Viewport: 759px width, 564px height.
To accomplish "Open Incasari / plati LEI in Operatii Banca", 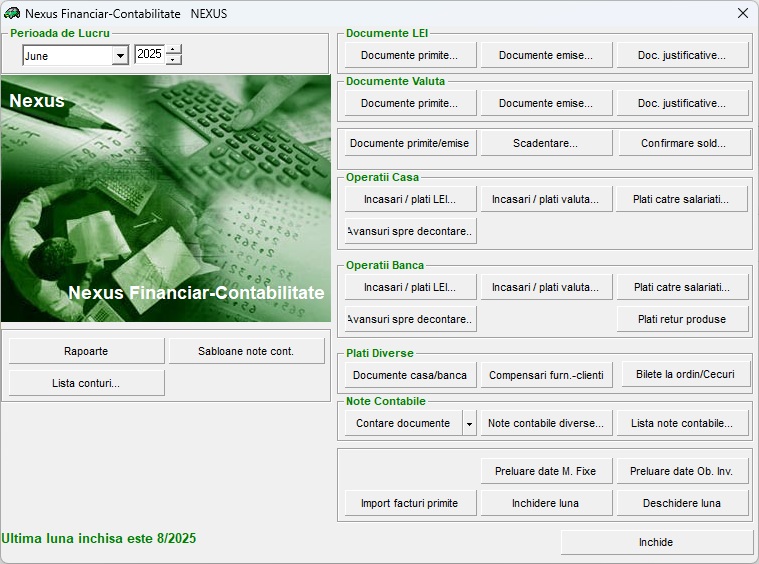I will point(410,288).
